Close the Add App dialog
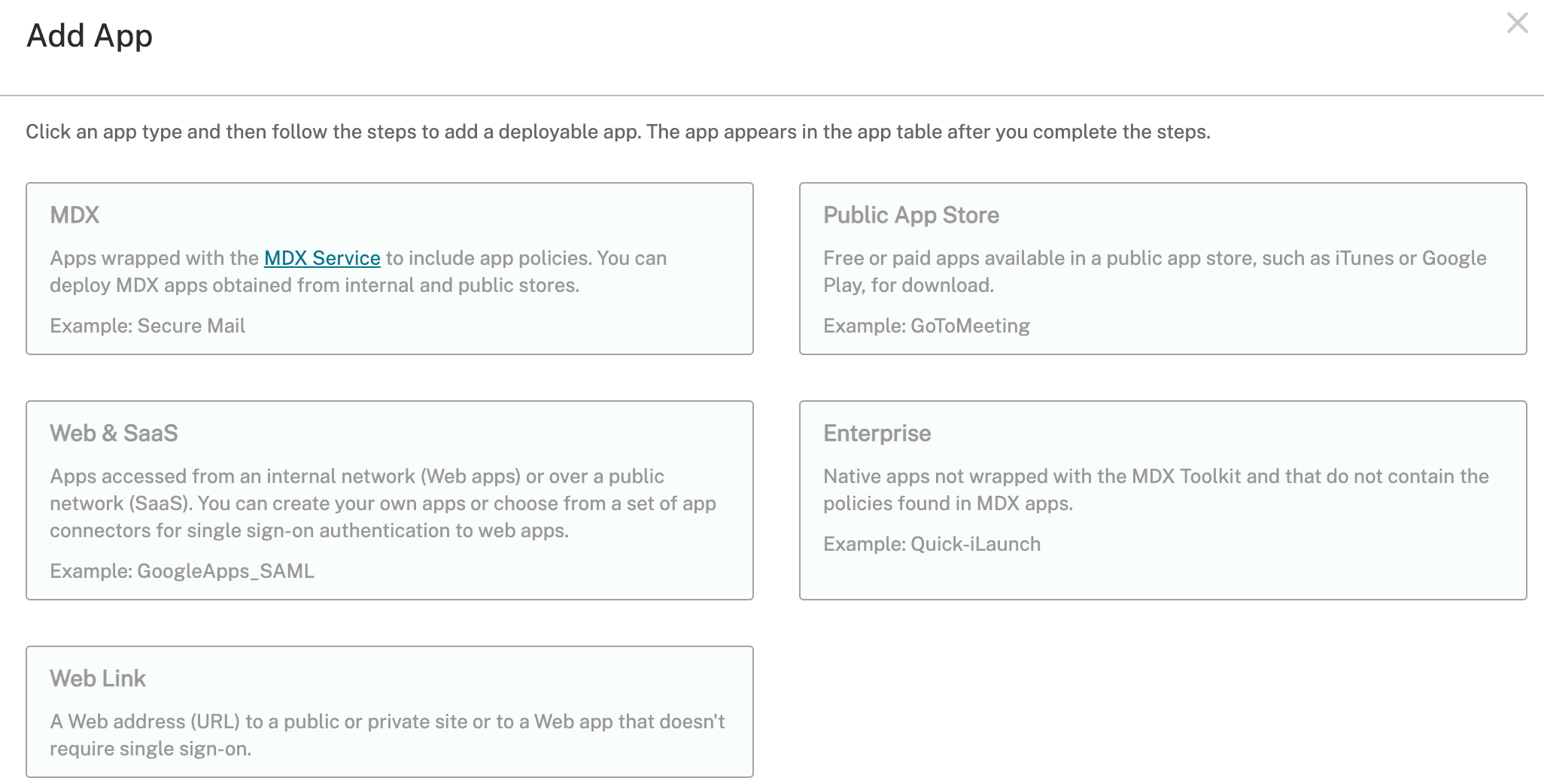The width and height of the screenshot is (1544, 784). pyautogui.click(x=1517, y=23)
